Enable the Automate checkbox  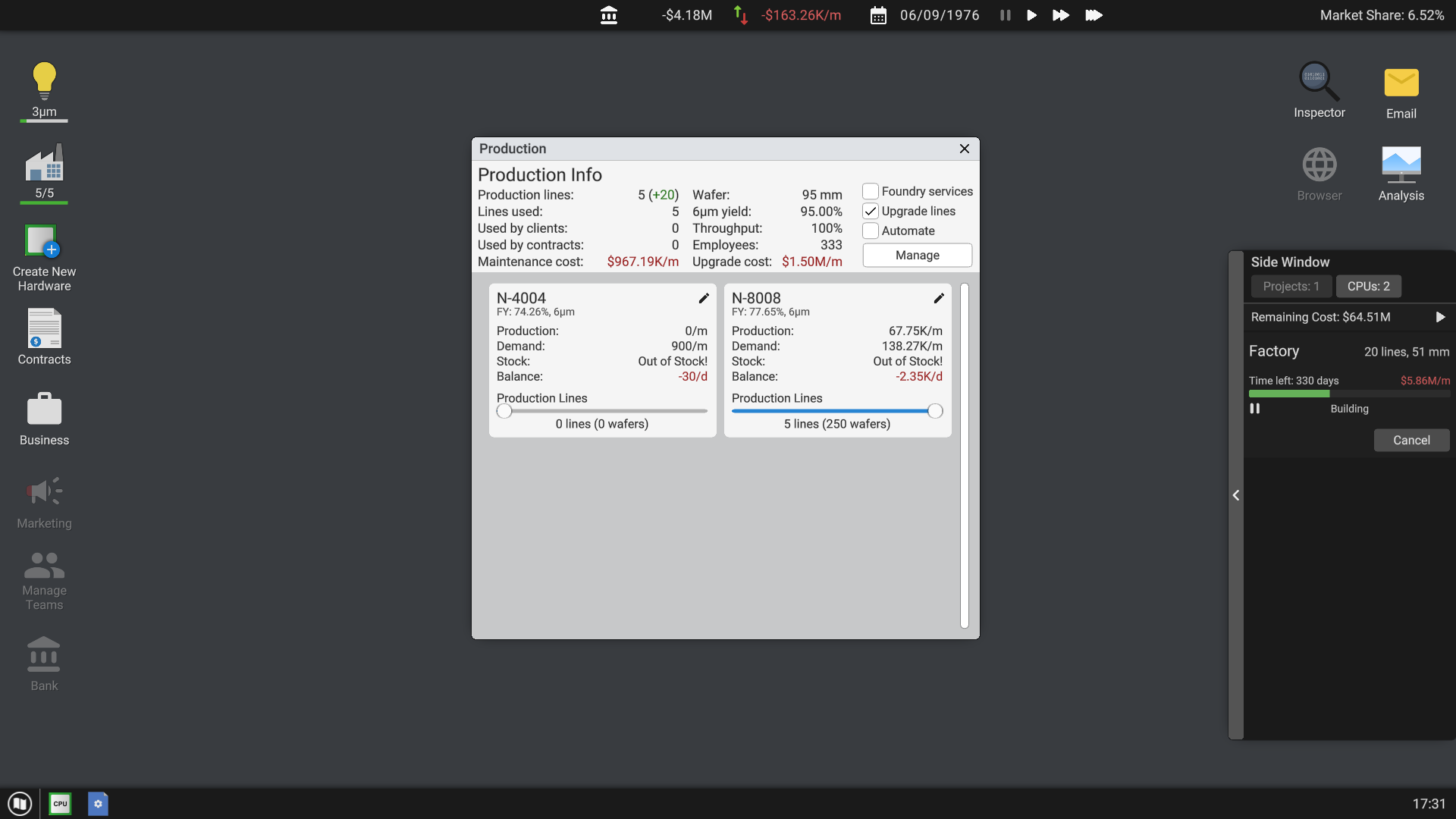(x=871, y=231)
